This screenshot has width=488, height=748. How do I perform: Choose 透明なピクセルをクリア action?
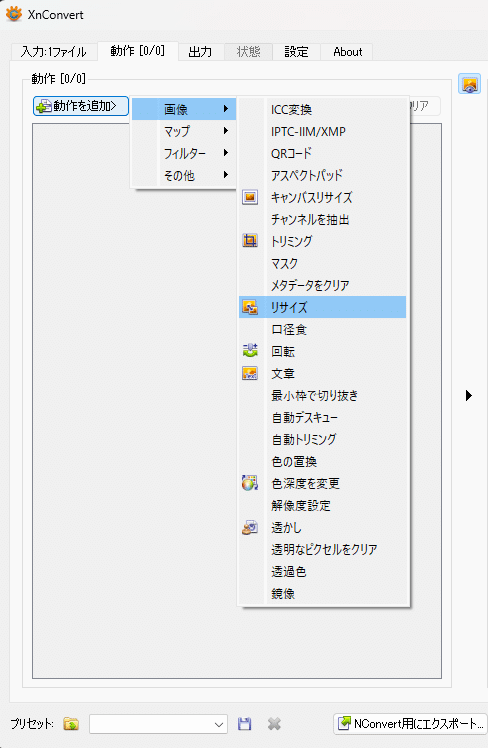(x=322, y=549)
